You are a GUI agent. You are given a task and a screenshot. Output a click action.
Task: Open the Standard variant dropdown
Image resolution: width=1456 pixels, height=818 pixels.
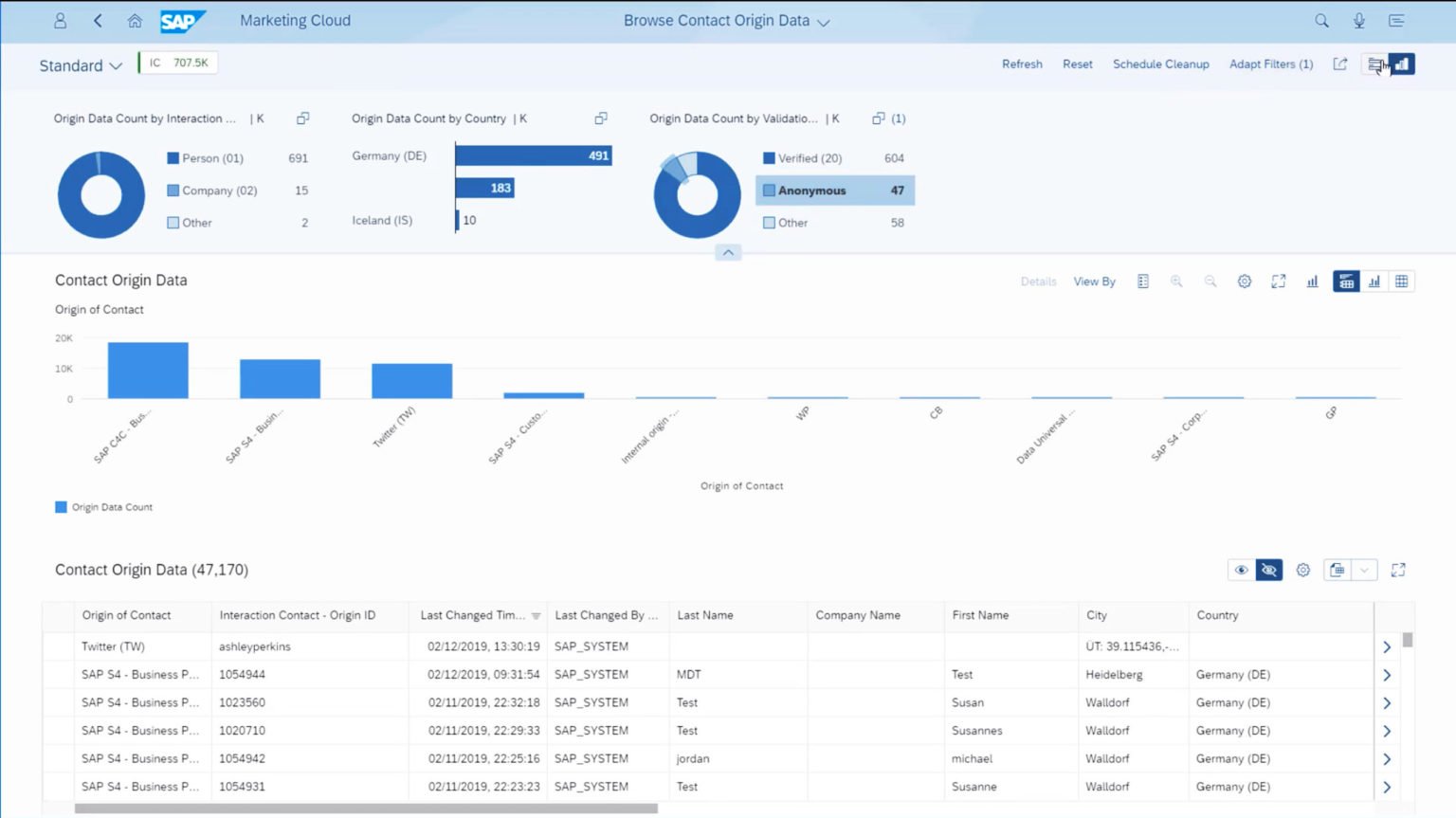81,65
